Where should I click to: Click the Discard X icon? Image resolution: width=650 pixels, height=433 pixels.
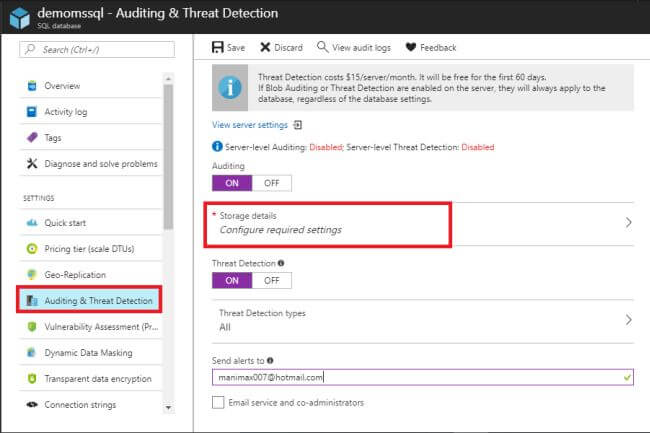point(265,47)
